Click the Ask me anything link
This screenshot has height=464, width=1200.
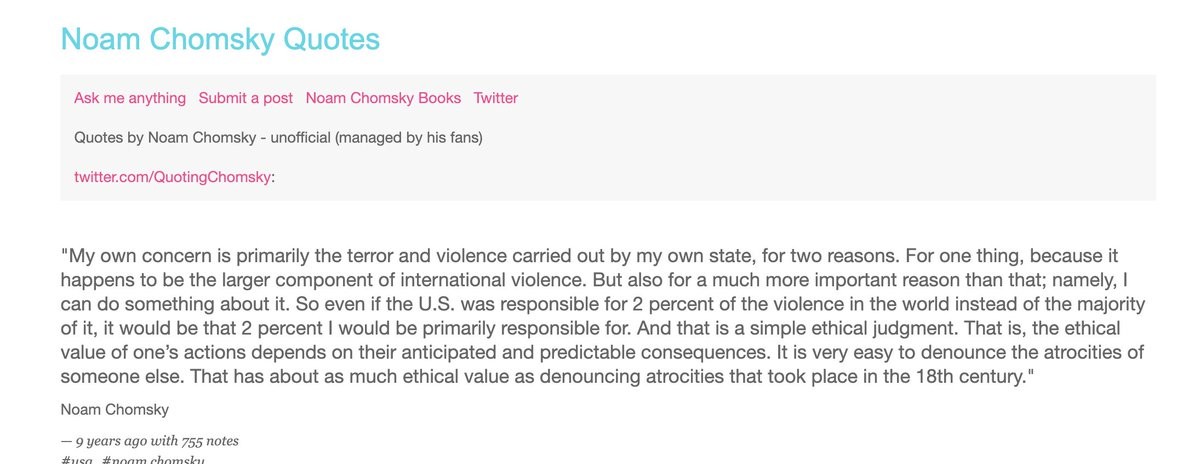tap(130, 98)
